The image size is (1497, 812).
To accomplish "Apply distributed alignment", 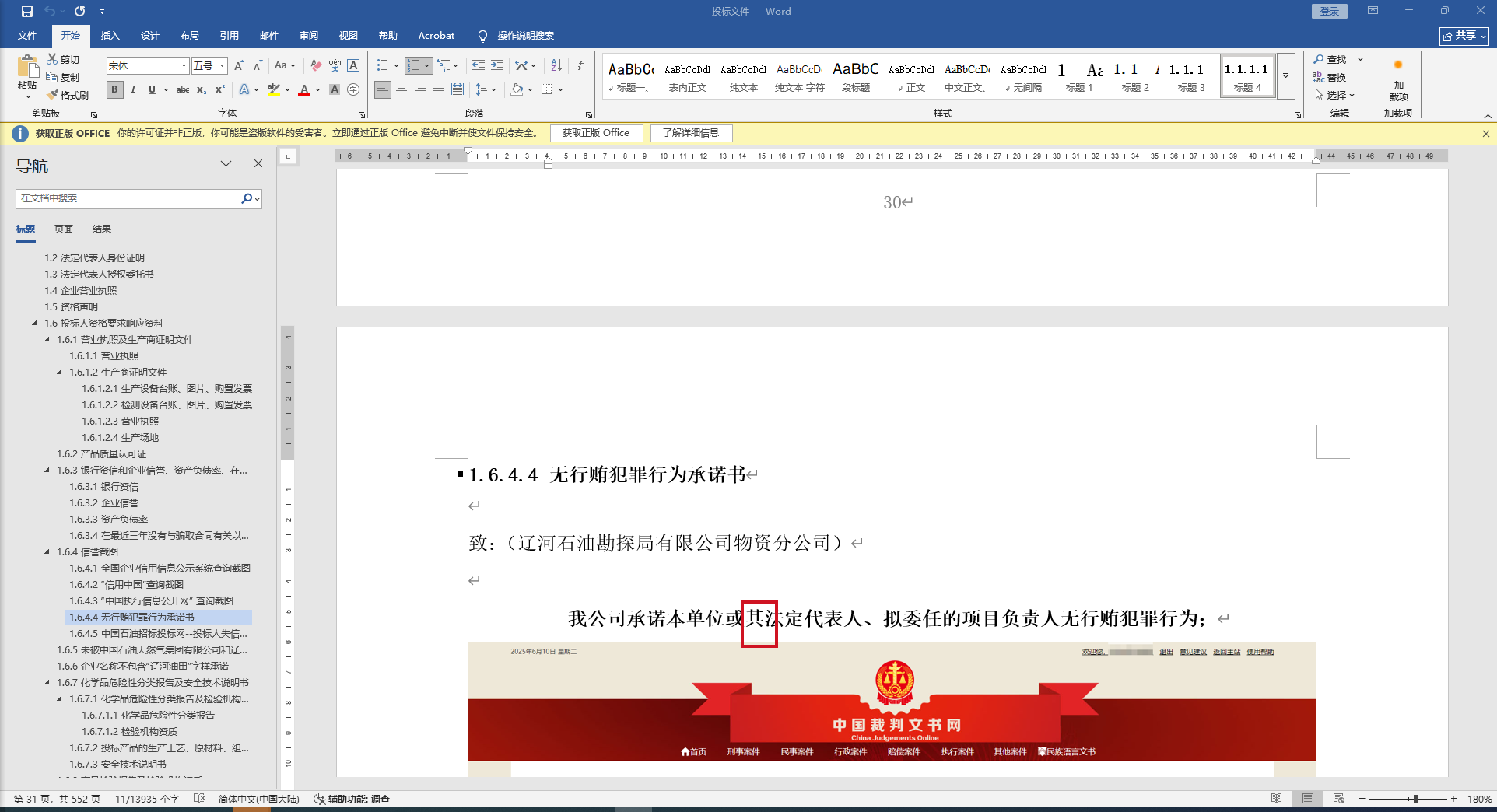I will (x=458, y=89).
